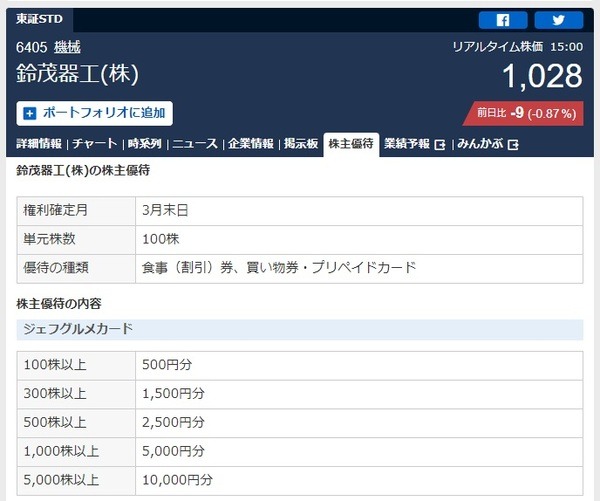
Task: Go to the ニュース tab
Action: click(195, 144)
